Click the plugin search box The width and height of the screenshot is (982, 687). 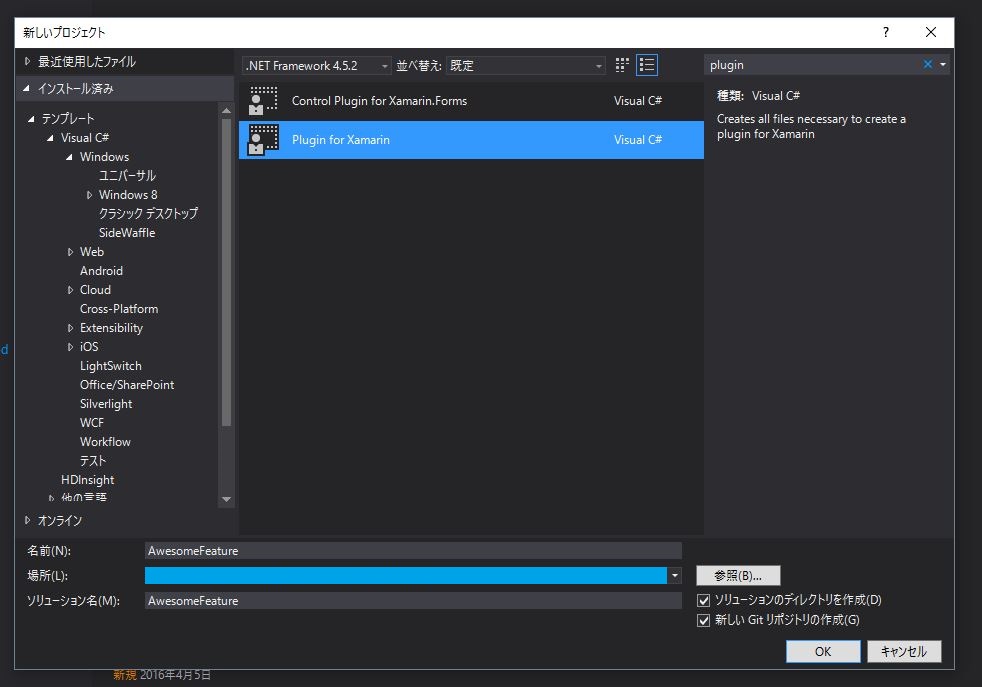813,65
